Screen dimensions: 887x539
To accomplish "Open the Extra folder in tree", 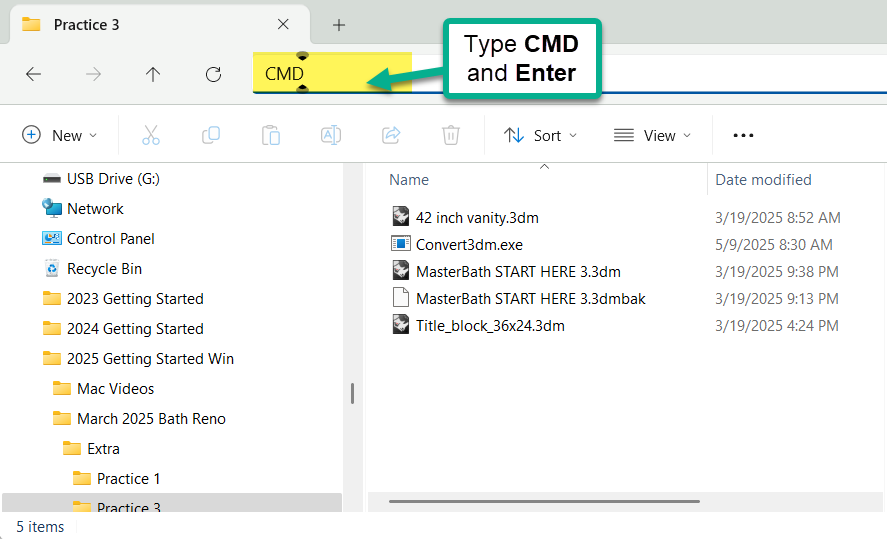I will (x=103, y=449).
